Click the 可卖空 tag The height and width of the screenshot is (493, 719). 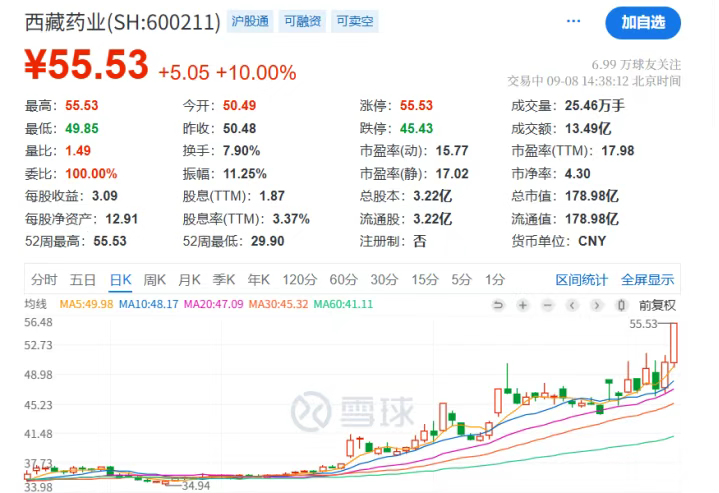point(355,22)
